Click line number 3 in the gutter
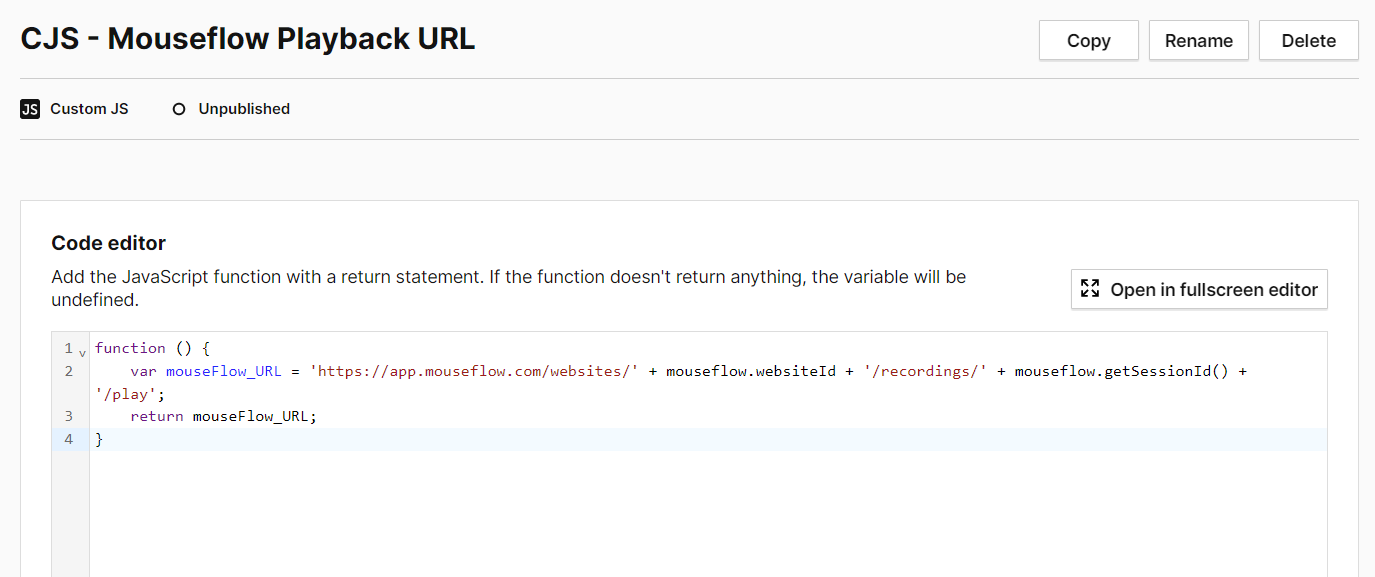This screenshot has height=577, width=1375. coord(68,416)
